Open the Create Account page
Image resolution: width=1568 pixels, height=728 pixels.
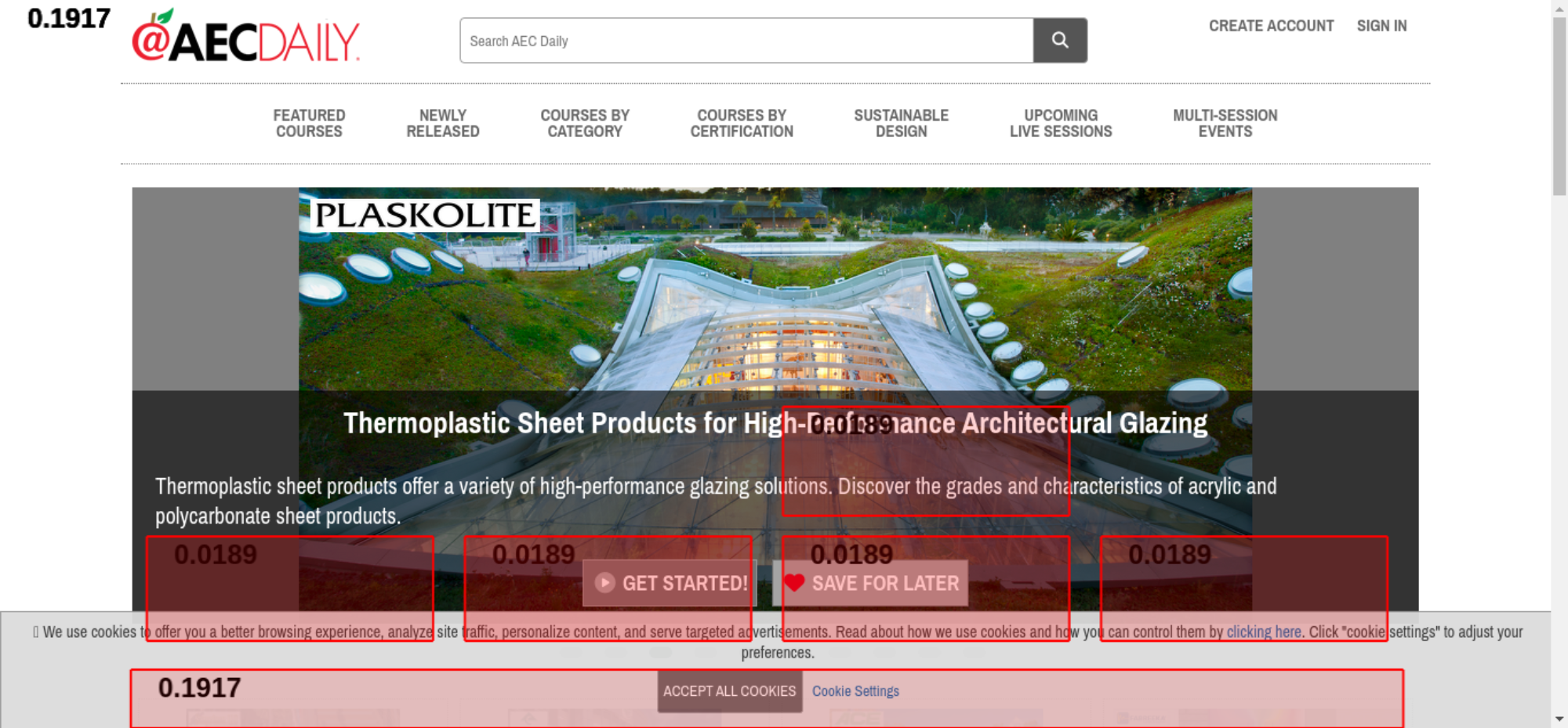[x=1271, y=26]
